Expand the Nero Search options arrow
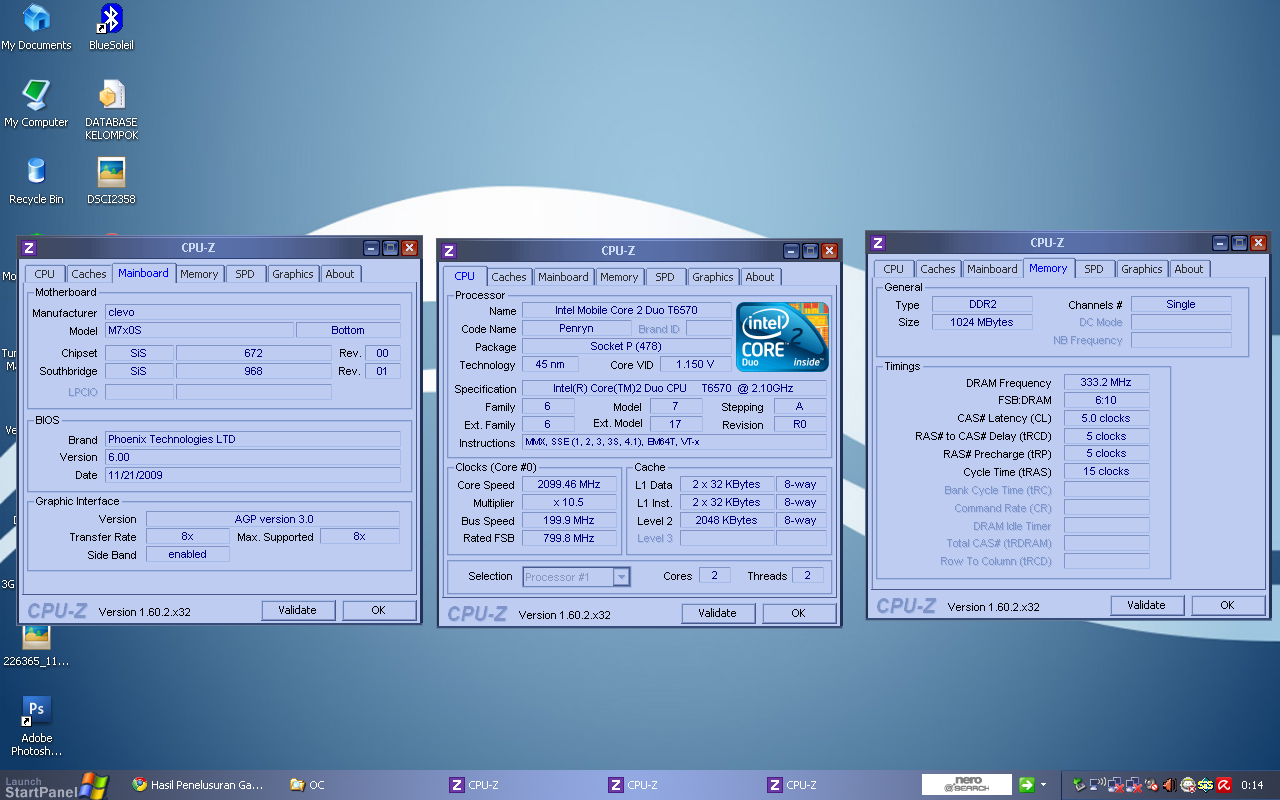 coord(1044,785)
